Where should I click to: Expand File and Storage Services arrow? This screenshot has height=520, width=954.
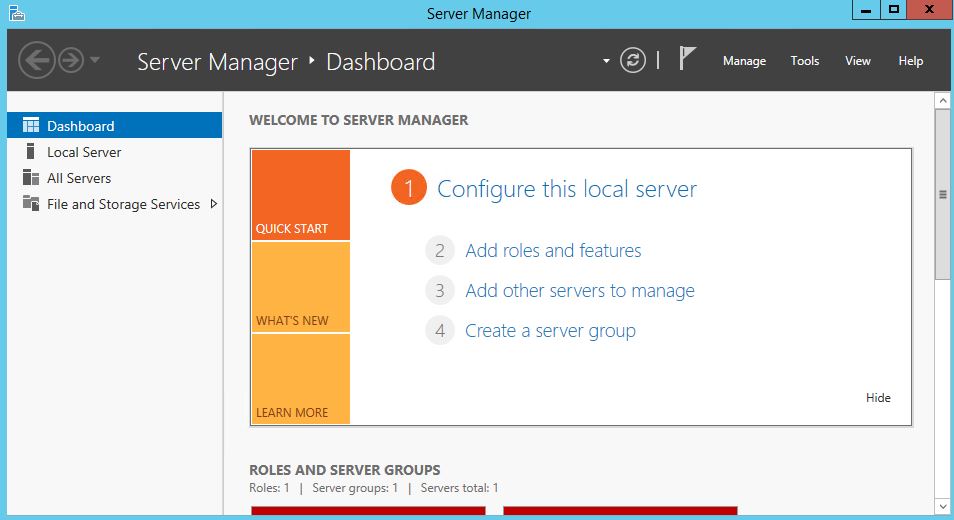pos(214,204)
